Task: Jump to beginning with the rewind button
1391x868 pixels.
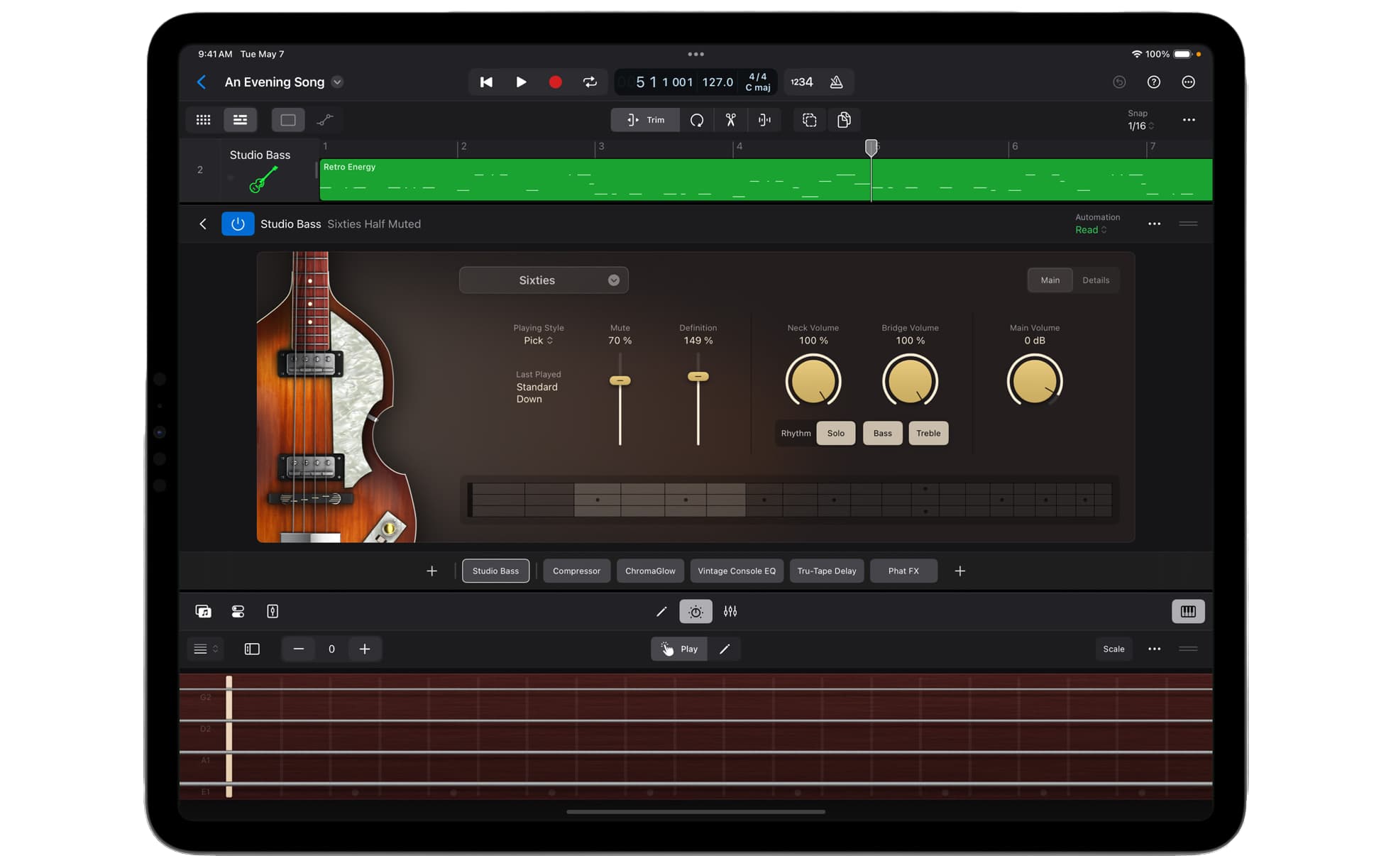Action: (x=486, y=82)
